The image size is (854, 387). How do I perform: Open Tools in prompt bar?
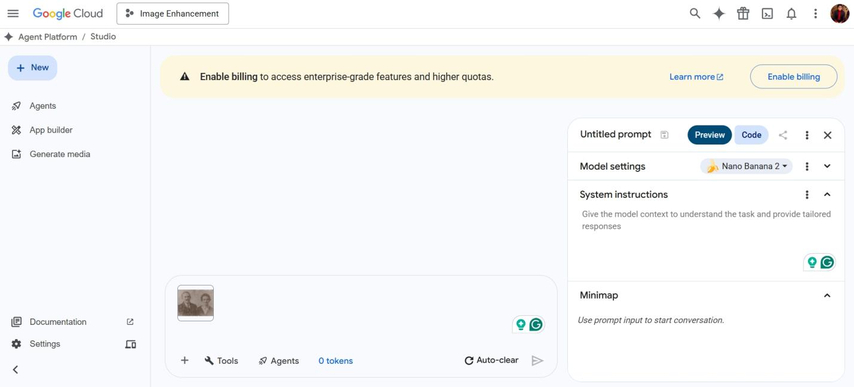(x=221, y=360)
